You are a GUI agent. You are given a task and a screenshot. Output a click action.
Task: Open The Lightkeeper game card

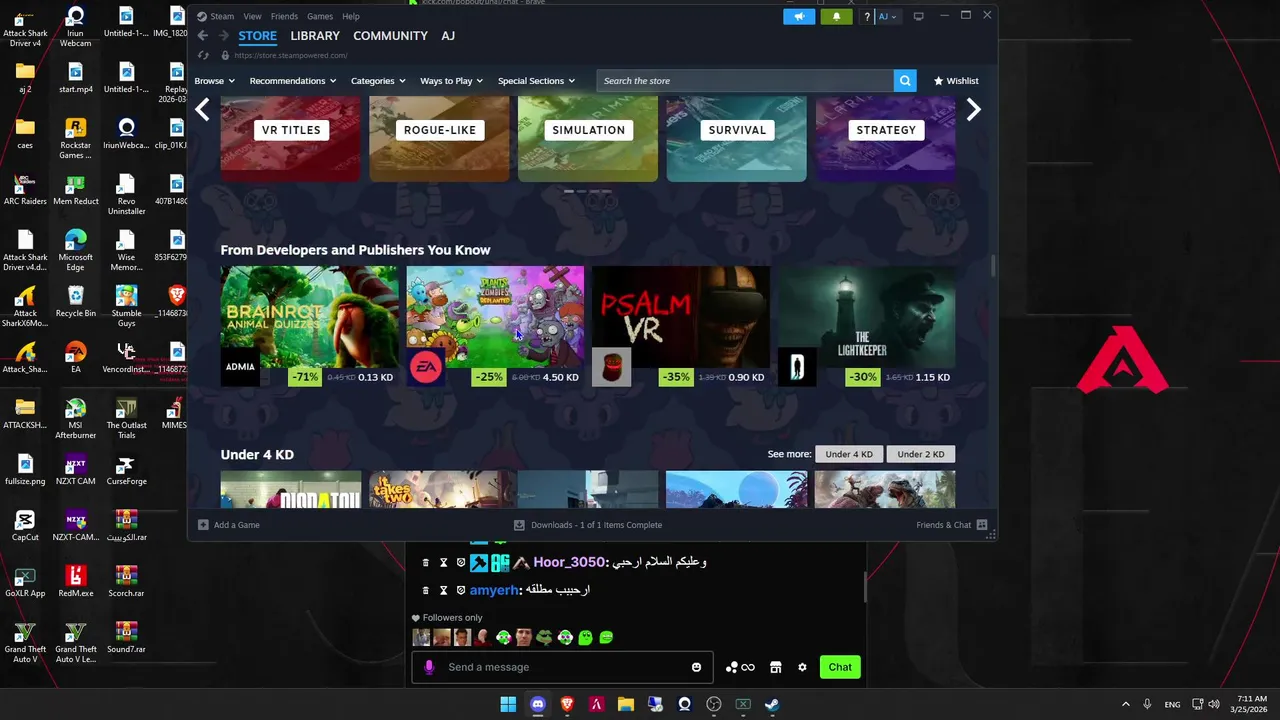(x=866, y=326)
